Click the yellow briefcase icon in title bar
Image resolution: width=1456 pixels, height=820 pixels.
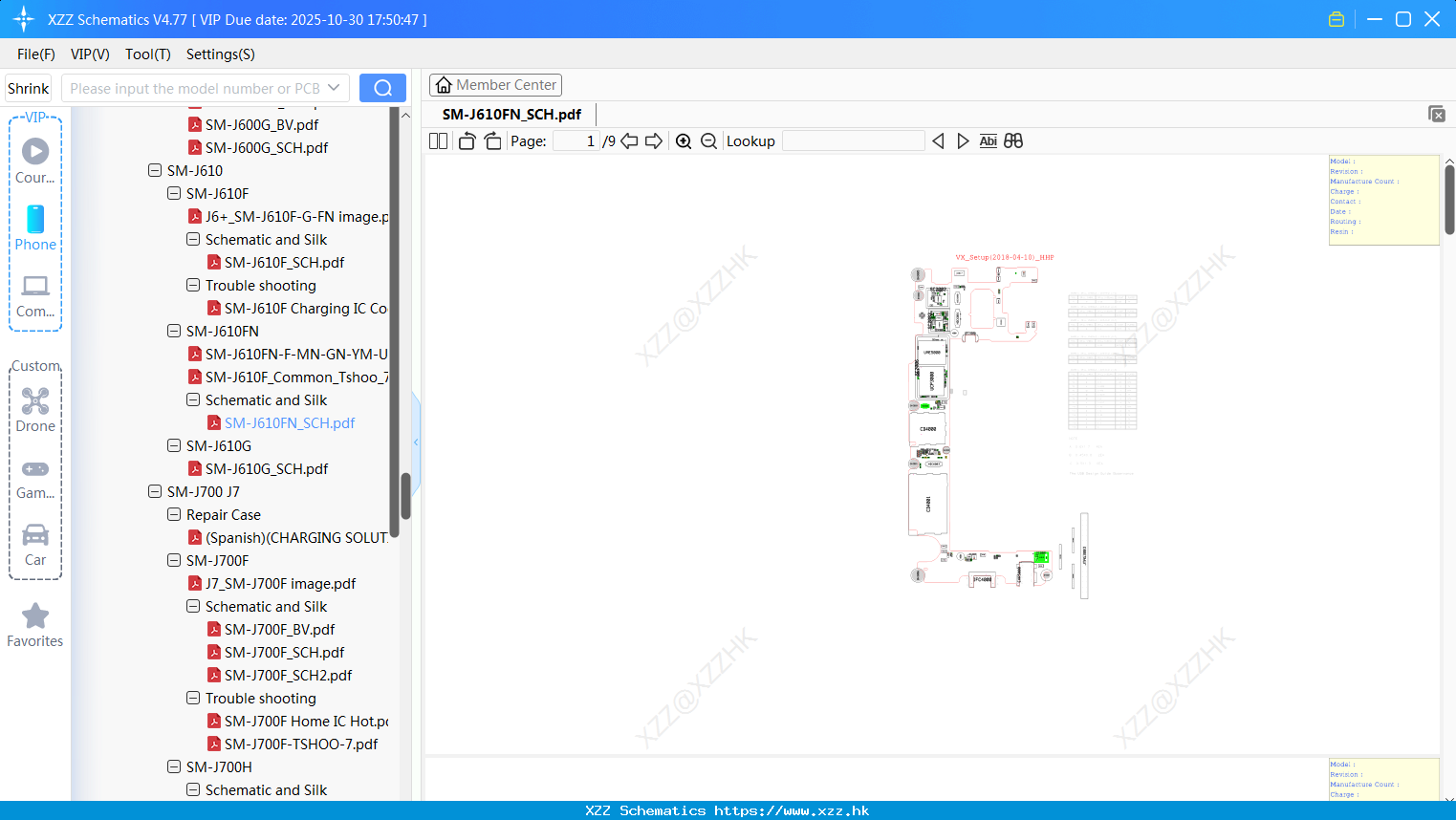[1336, 19]
